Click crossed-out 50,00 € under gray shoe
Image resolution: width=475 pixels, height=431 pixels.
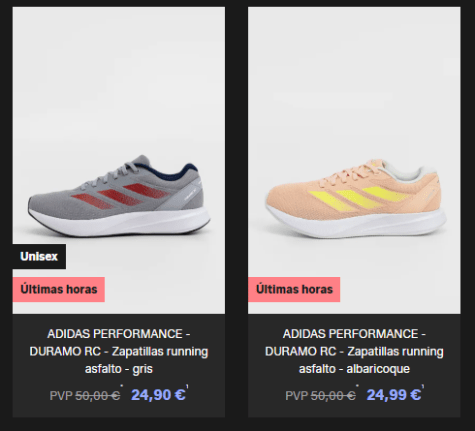click(98, 396)
